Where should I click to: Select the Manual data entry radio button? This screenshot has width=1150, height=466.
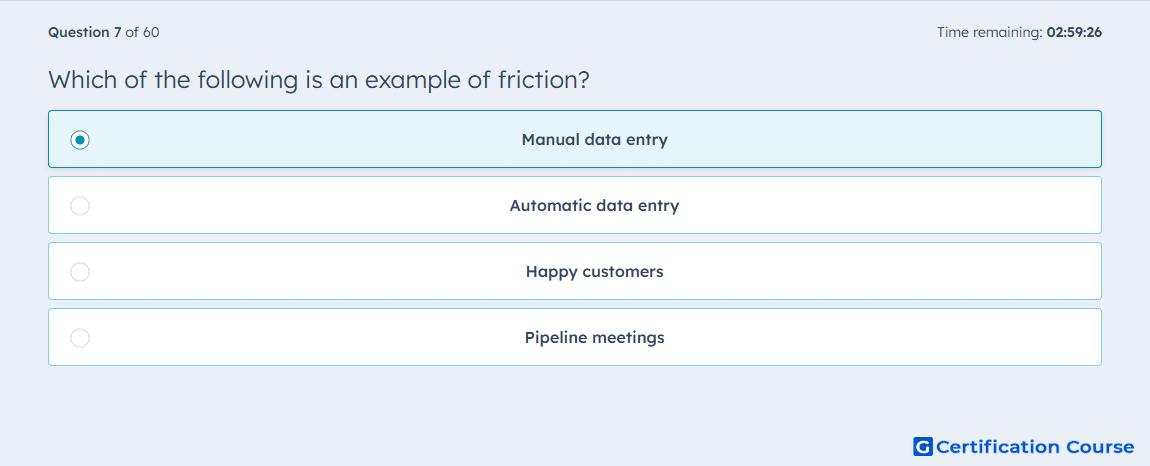click(80, 139)
